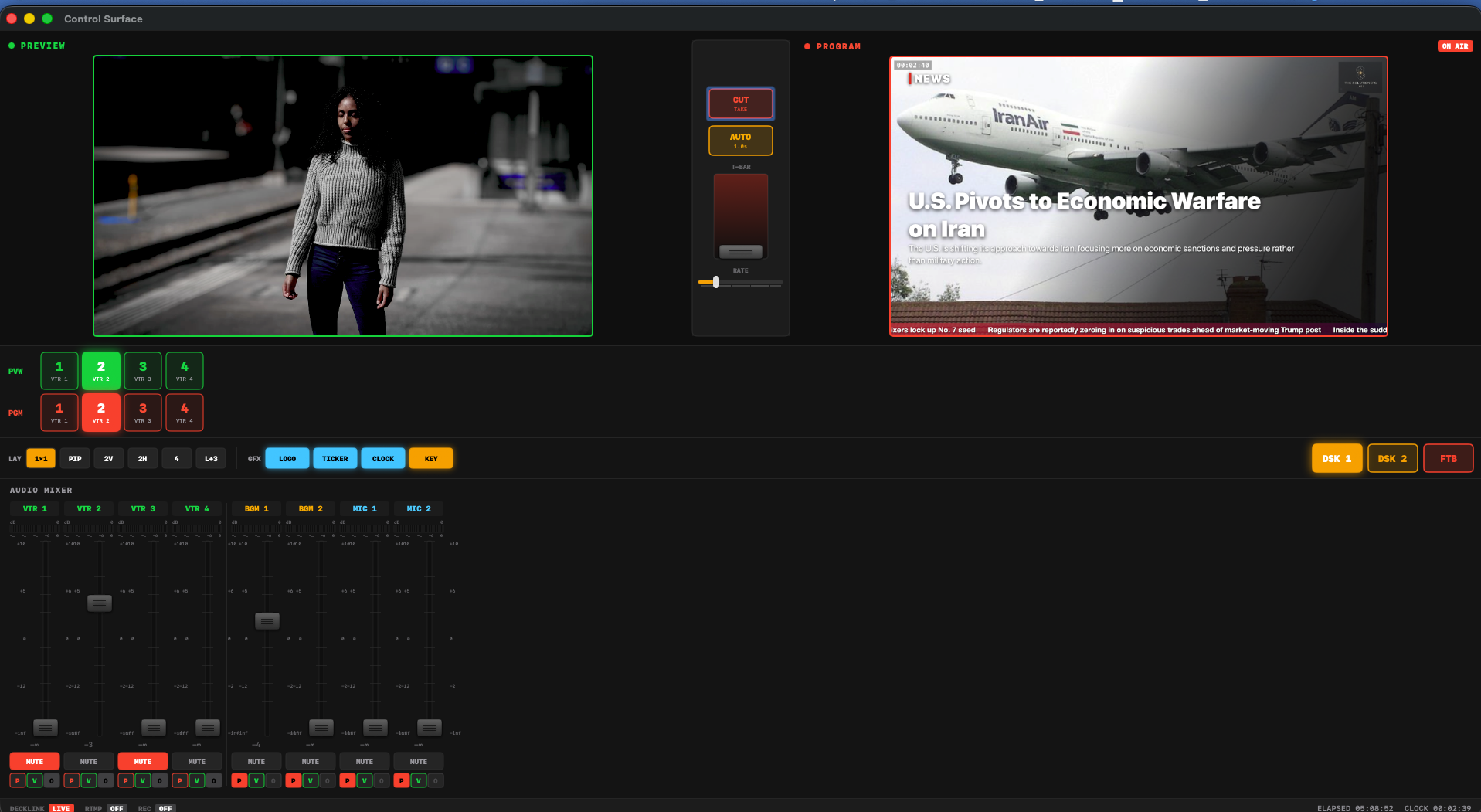Toggle P routing on VTR 2 channel
The width and height of the screenshot is (1481, 812).
(72, 780)
